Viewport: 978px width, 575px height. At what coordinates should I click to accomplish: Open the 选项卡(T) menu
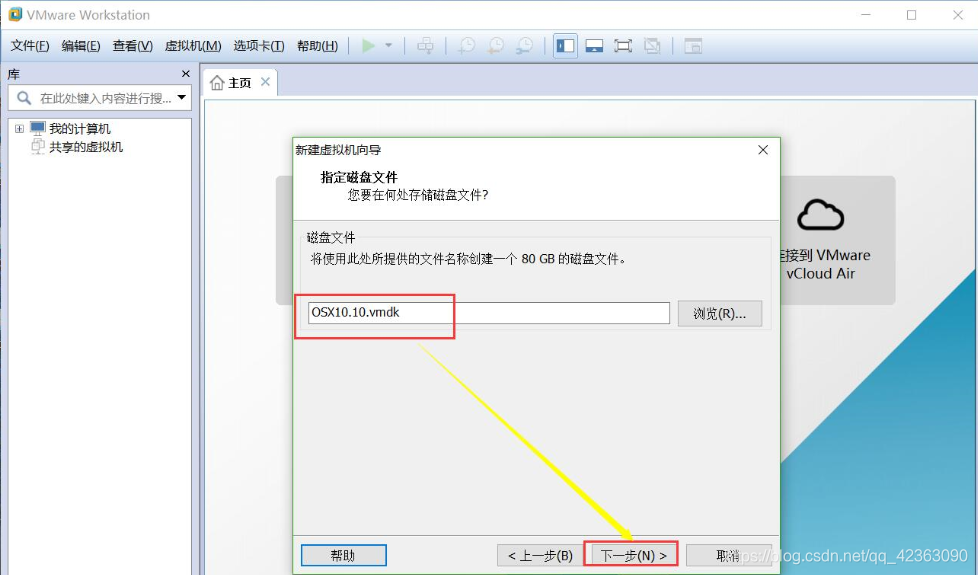259,46
